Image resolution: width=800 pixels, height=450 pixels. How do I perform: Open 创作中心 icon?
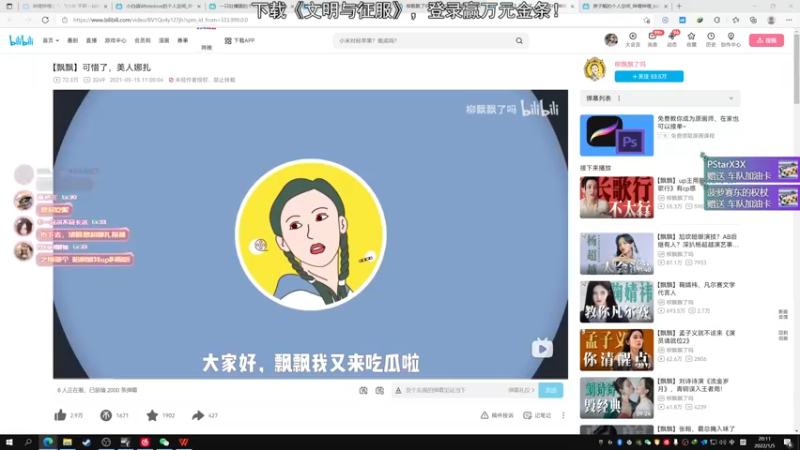point(731,40)
